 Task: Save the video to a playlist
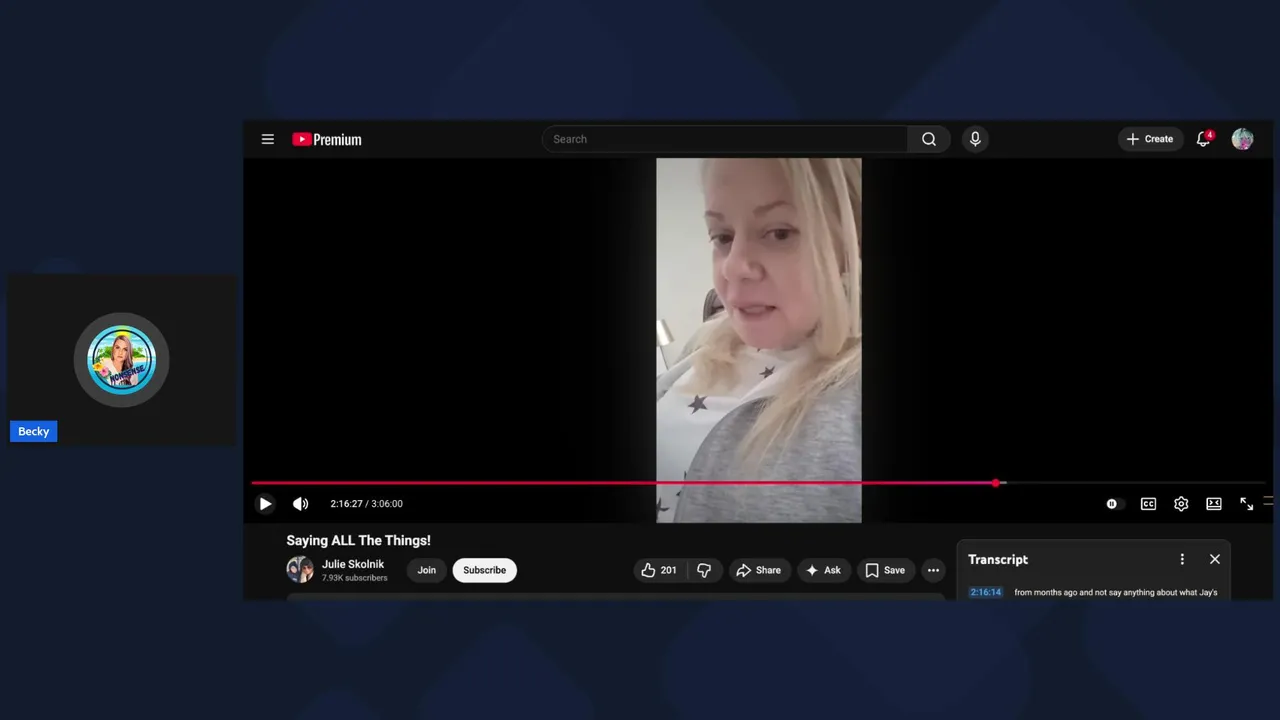885,570
